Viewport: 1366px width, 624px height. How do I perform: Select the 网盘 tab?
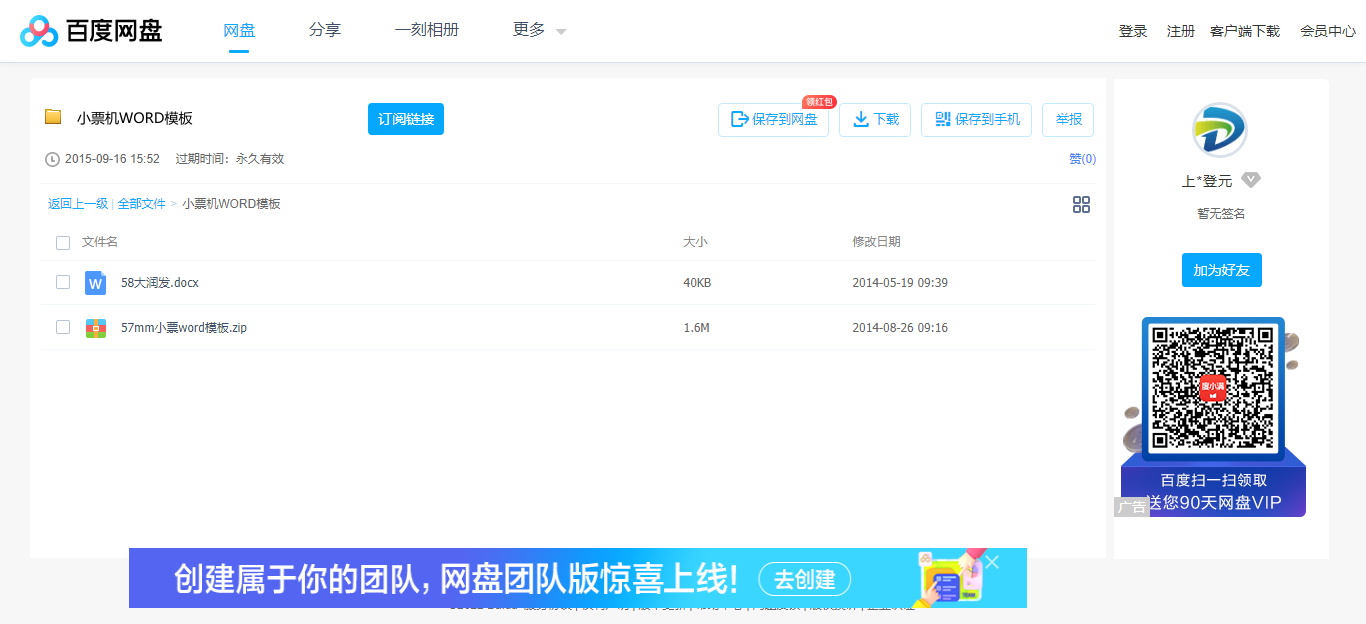(238, 30)
